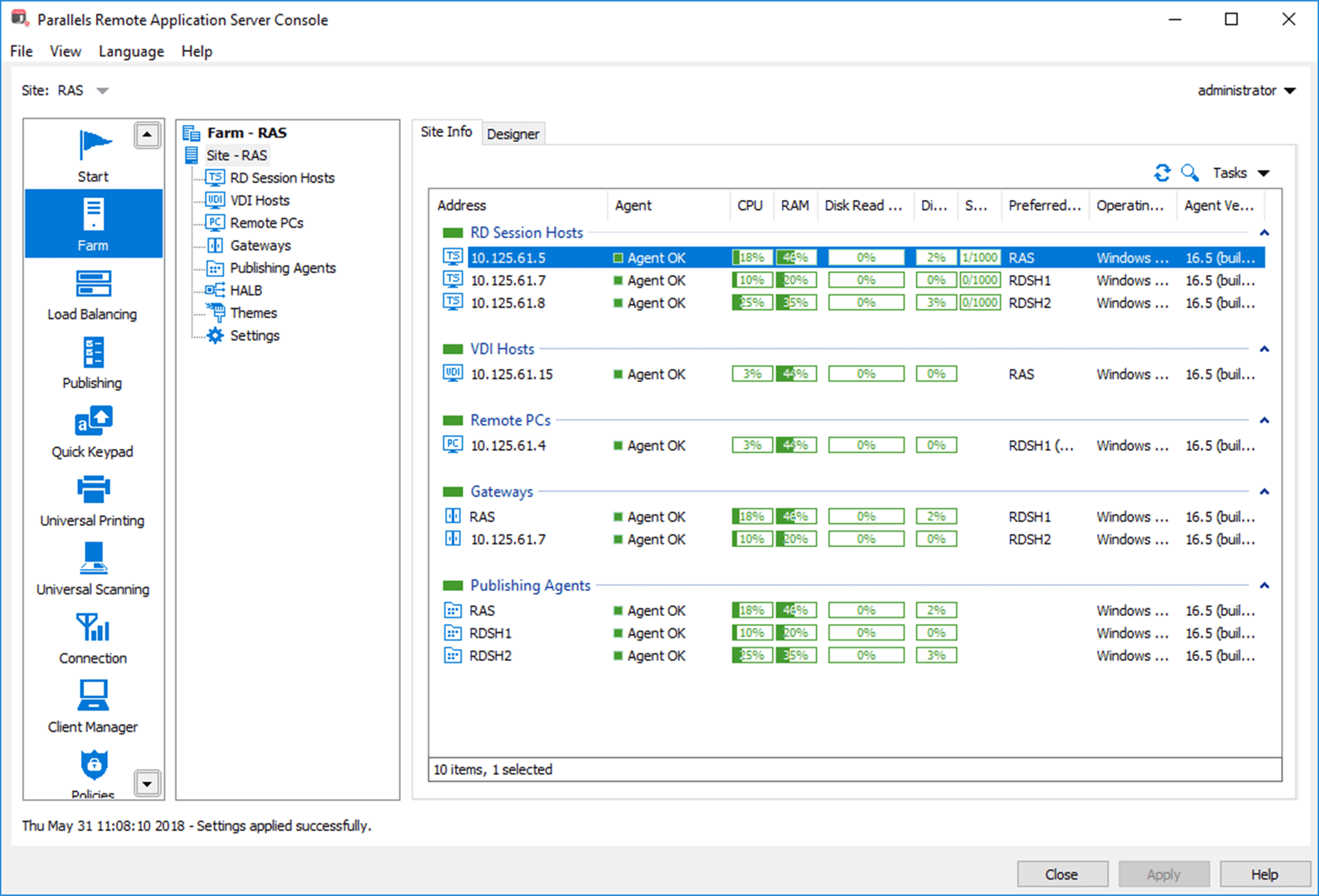The width and height of the screenshot is (1319, 896).
Task: Select Farm - RAS root node
Action: pos(247,133)
